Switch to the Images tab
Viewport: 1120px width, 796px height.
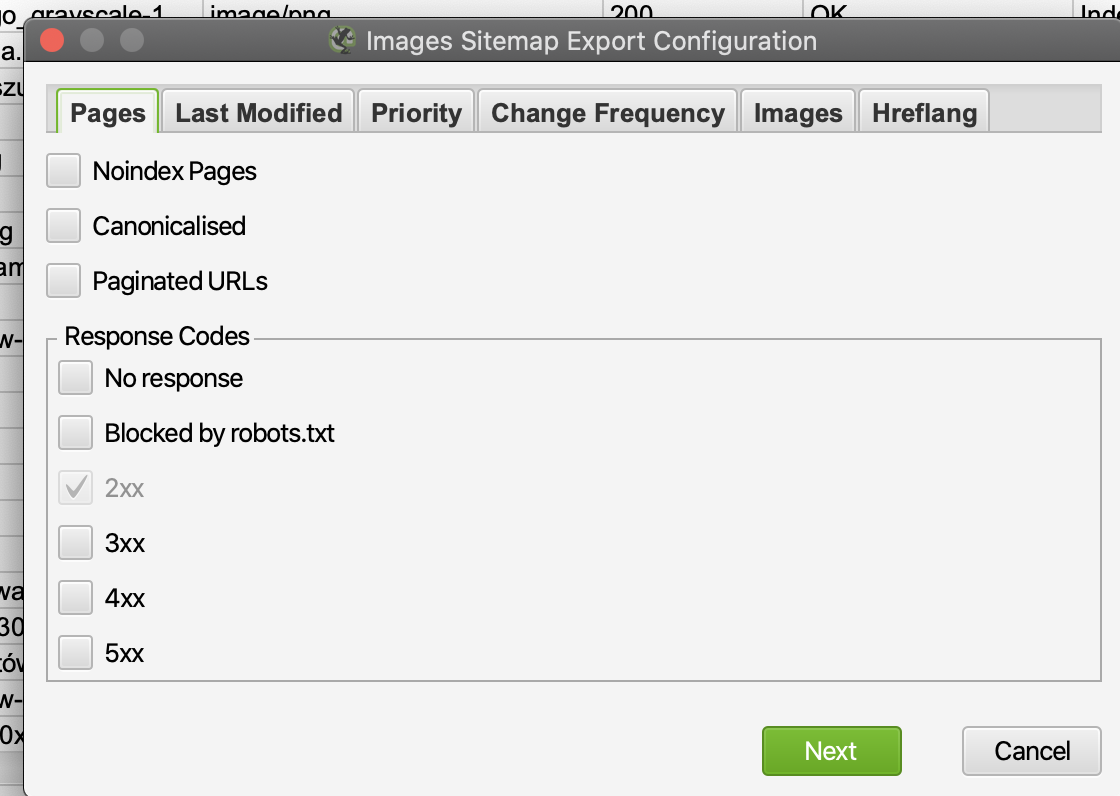point(798,113)
